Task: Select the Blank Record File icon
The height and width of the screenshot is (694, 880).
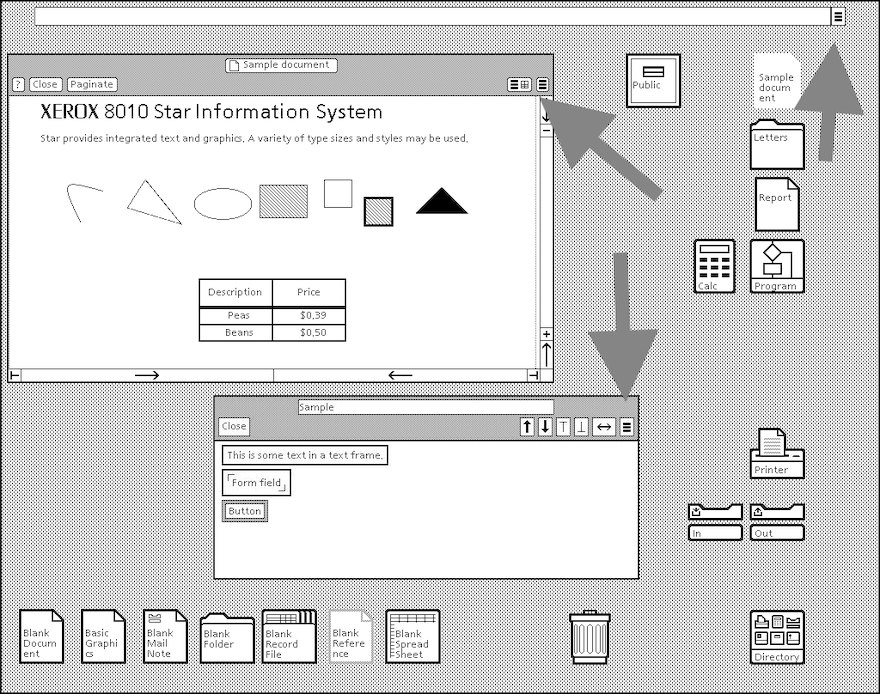Action: click(289, 637)
